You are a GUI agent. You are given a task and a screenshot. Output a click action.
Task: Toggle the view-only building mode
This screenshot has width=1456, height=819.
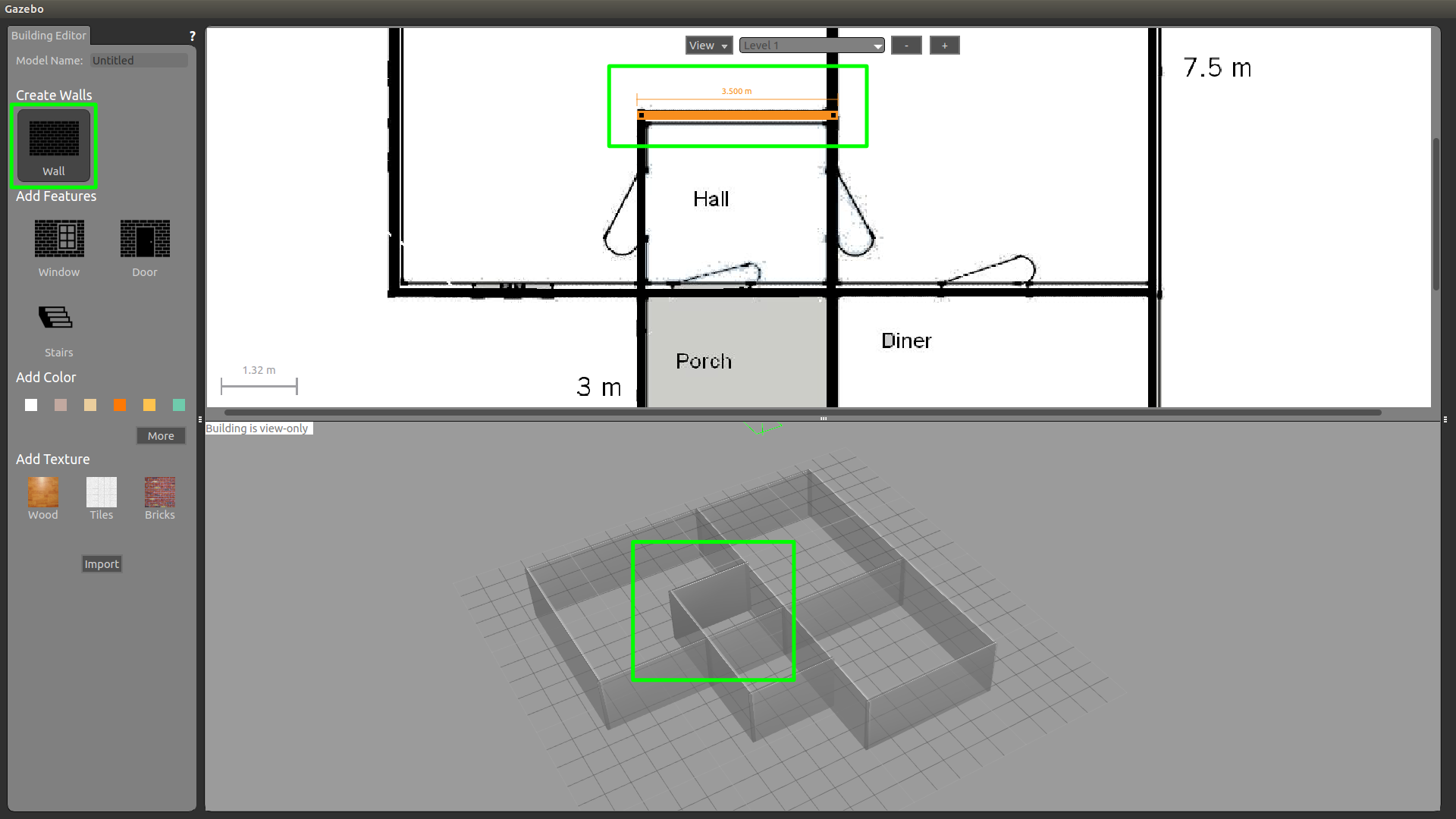click(258, 427)
